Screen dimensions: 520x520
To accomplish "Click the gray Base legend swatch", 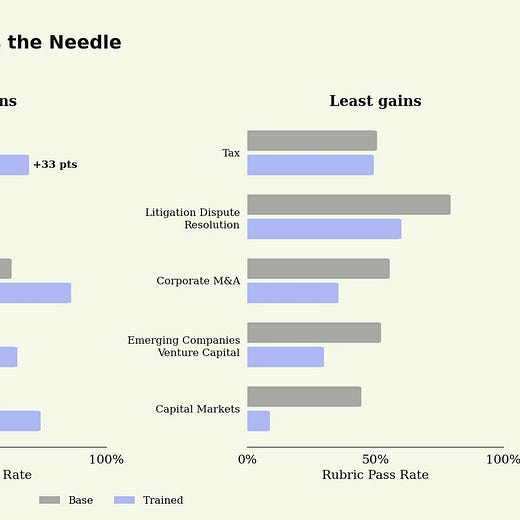I will point(50,500).
